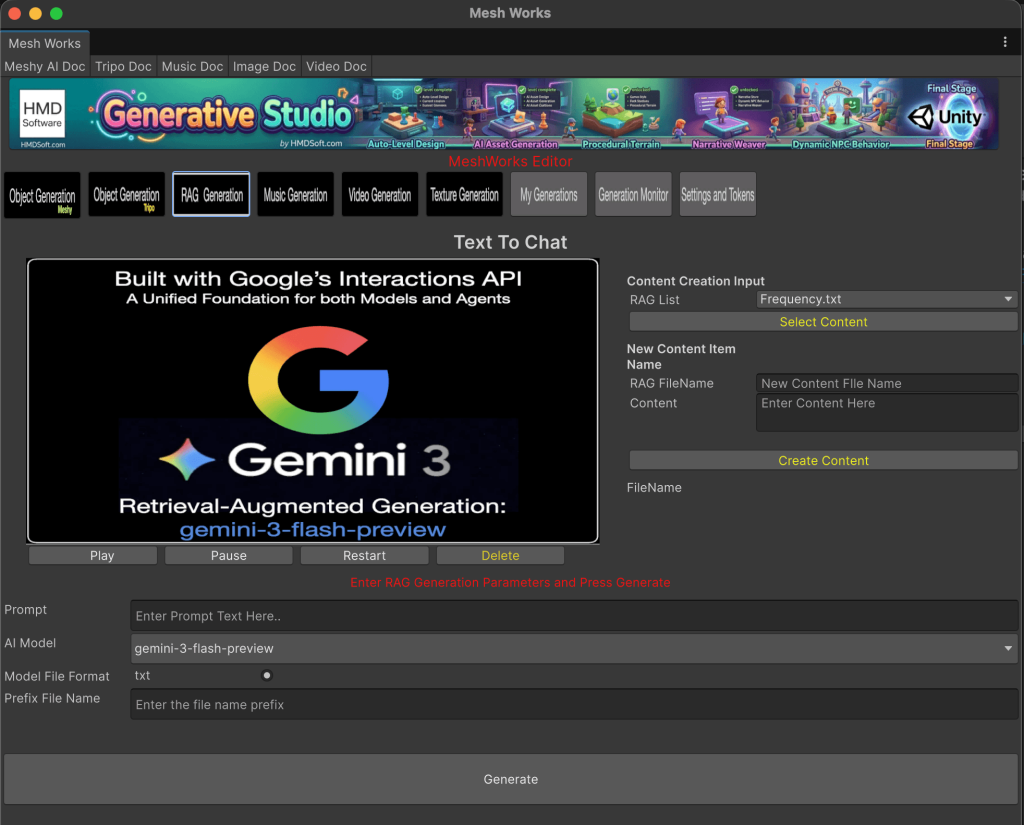1024x825 pixels.
Task: Maximize the Mesh Works window
Action: coord(56,13)
